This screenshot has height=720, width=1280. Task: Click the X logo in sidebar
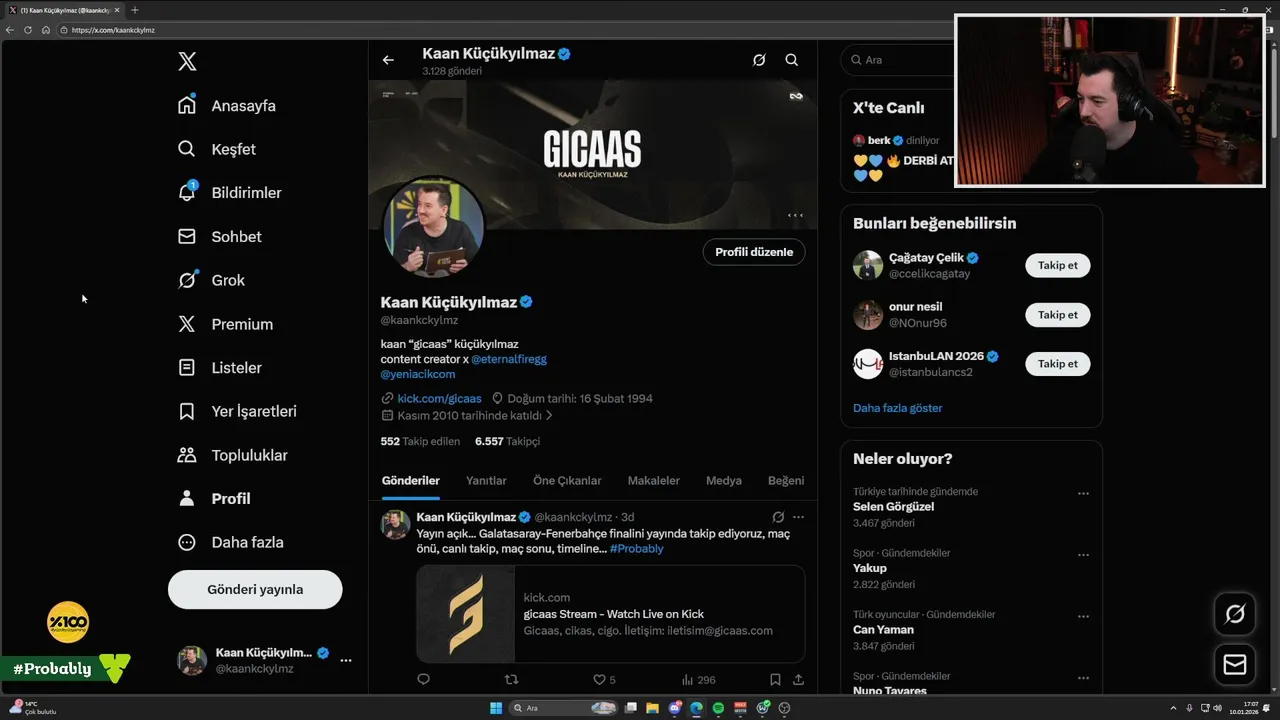pos(187,61)
